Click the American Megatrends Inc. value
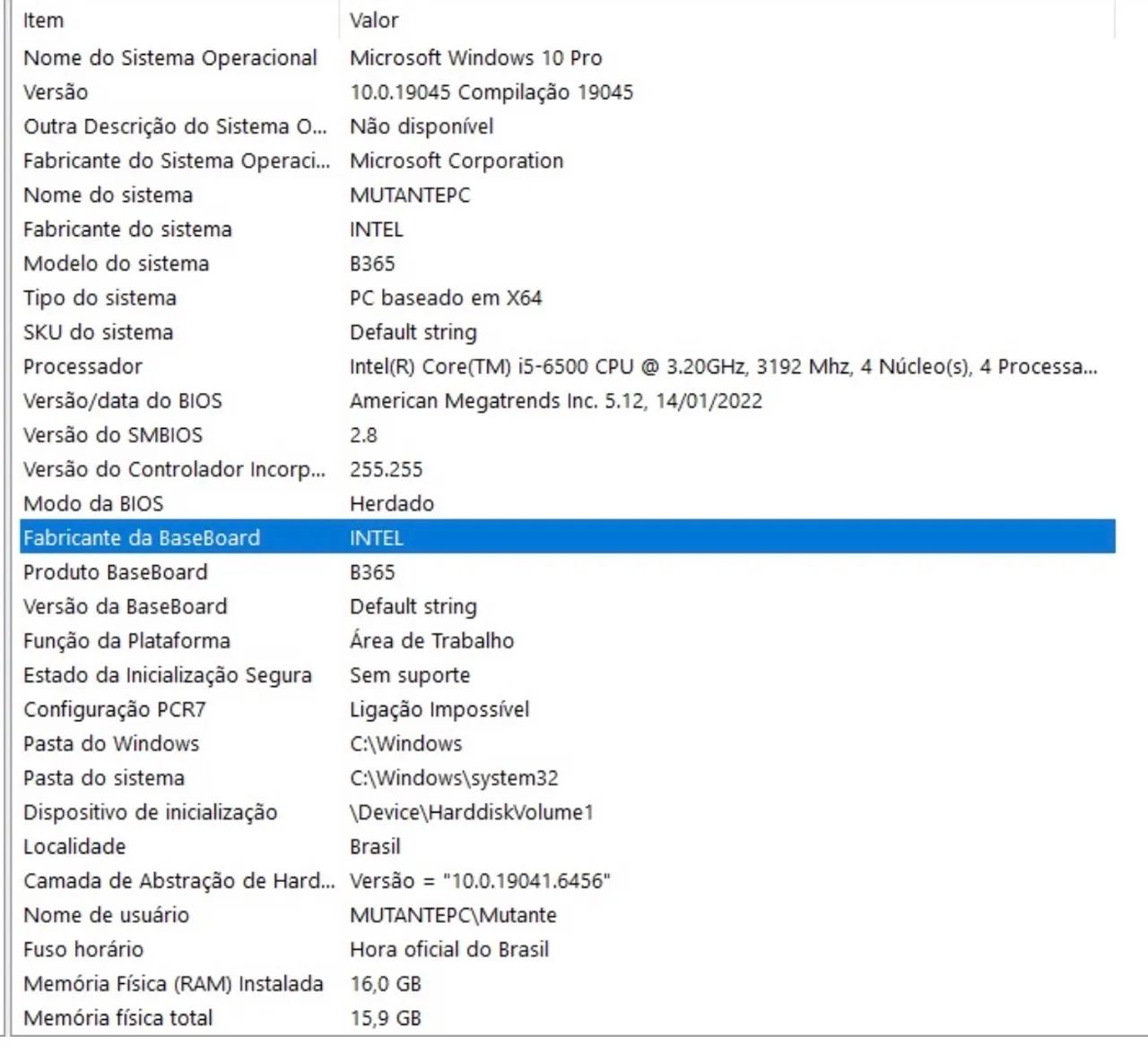1148x1054 pixels. point(556,401)
